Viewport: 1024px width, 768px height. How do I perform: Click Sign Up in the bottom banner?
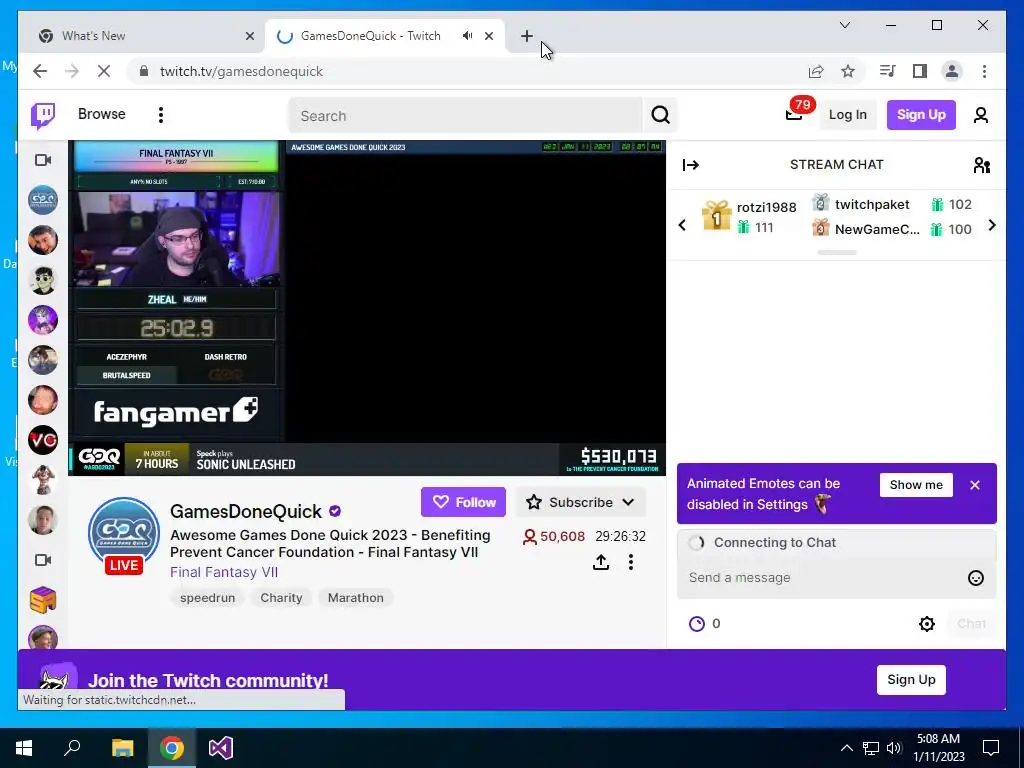pyautogui.click(x=911, y=680)
